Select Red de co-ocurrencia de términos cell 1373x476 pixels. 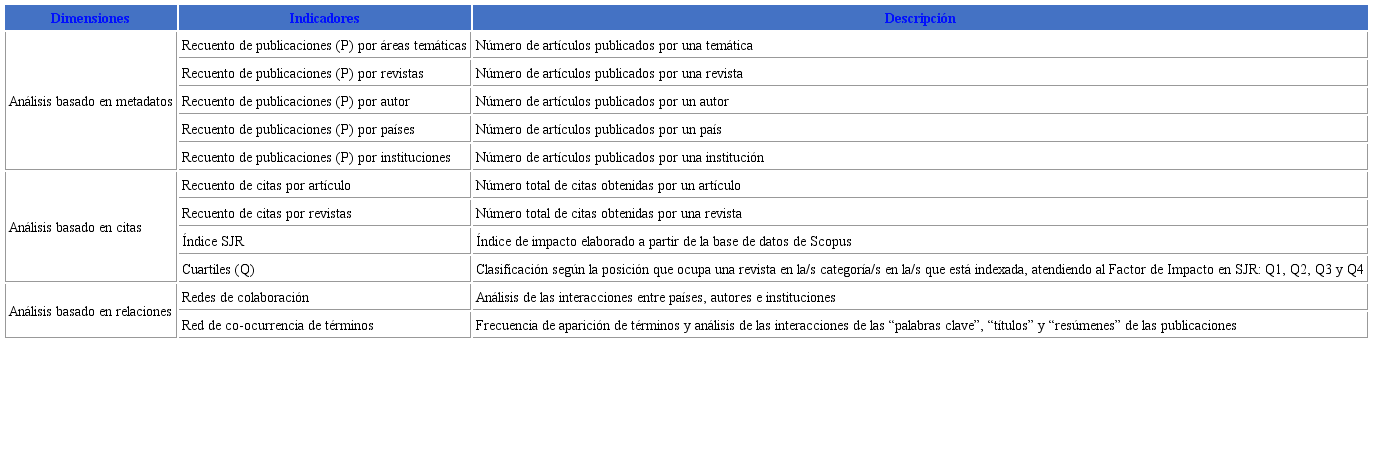(x=277, y=325)
